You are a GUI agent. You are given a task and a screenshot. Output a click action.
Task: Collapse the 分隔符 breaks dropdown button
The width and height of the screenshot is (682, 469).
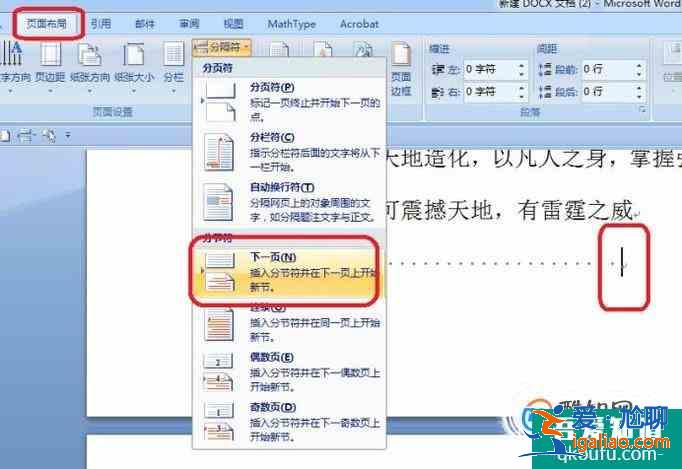[221, 47]
